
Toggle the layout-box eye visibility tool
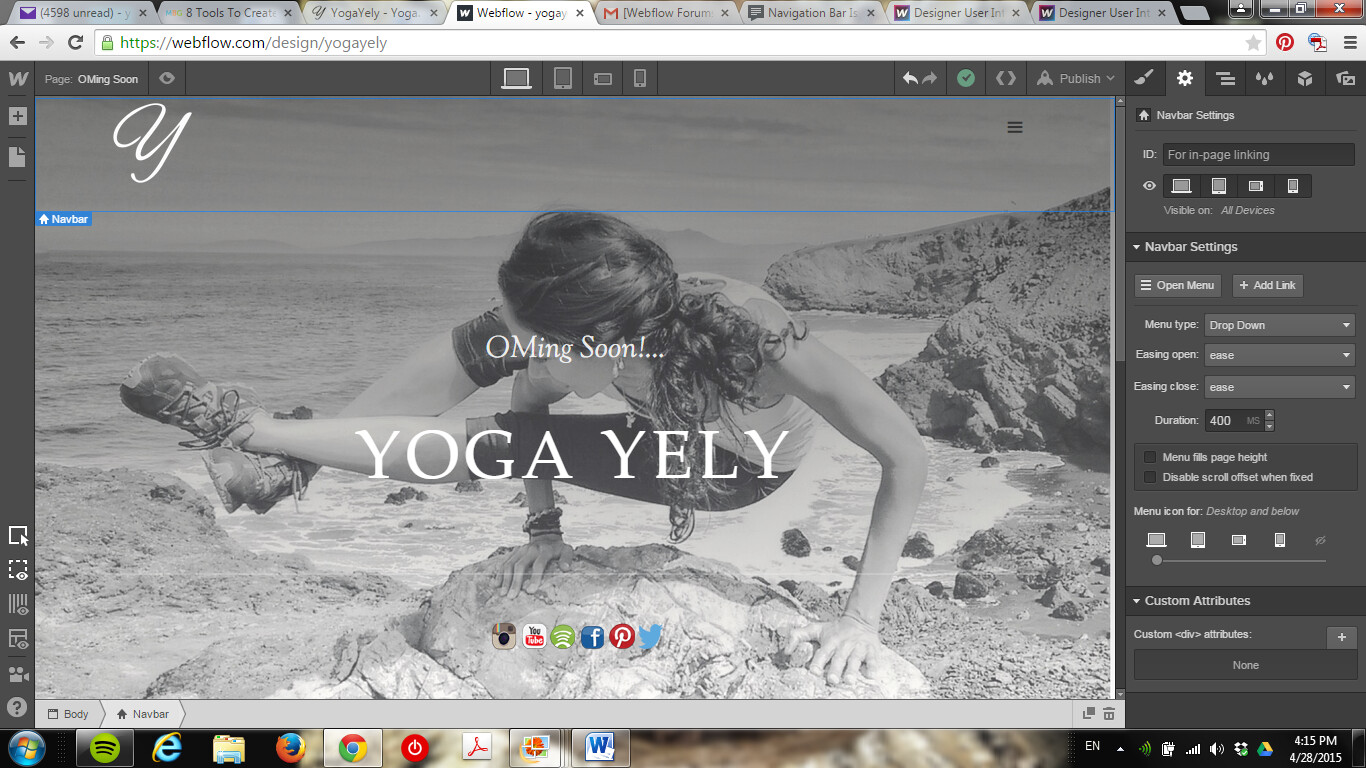tap(18, 639)
